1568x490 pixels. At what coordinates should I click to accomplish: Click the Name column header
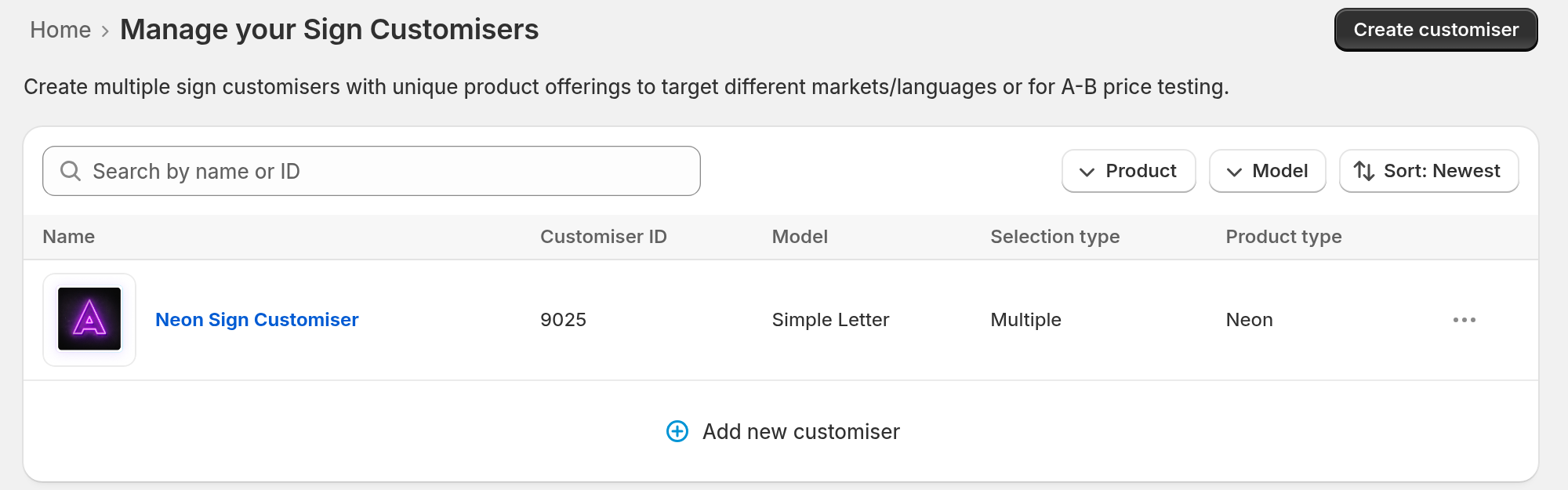pos(69,237)
